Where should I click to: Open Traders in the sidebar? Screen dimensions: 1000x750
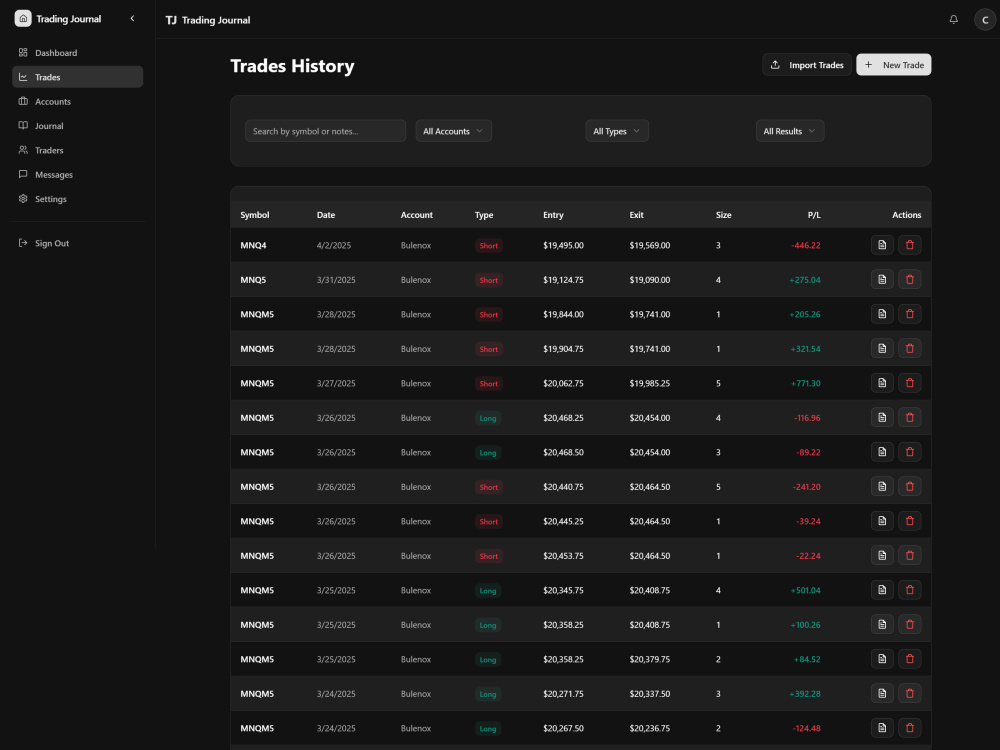(77, 151)
